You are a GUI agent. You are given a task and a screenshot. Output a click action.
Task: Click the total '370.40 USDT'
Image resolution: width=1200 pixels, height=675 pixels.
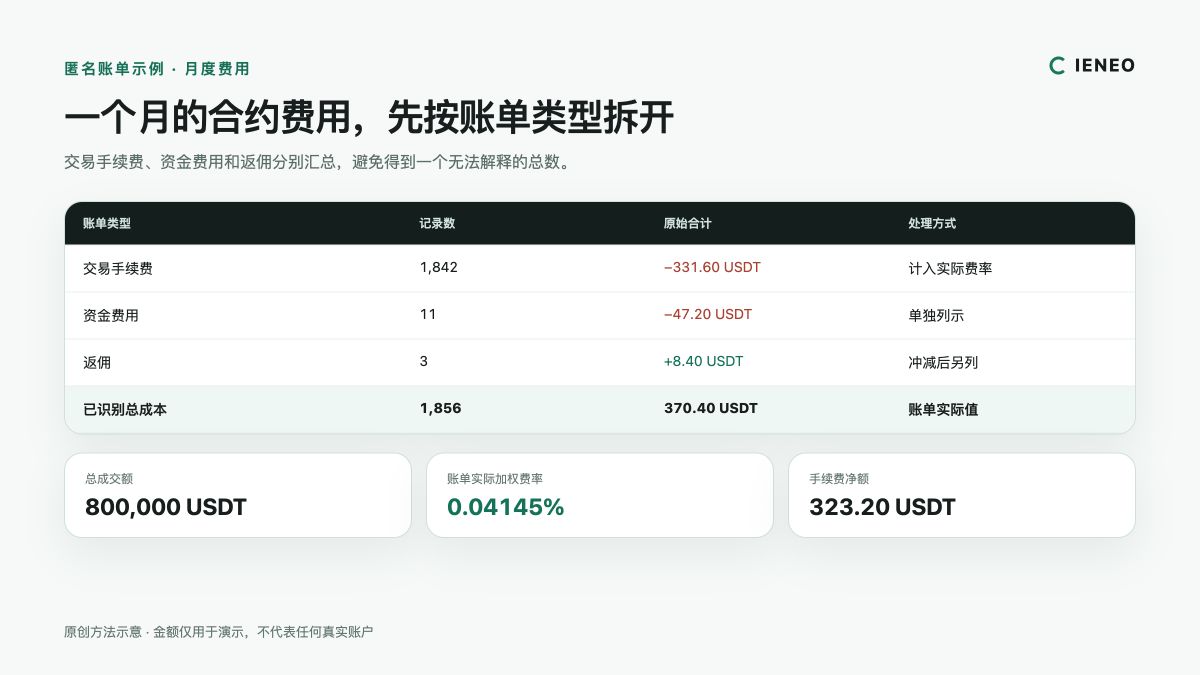(x=711, y=408)
